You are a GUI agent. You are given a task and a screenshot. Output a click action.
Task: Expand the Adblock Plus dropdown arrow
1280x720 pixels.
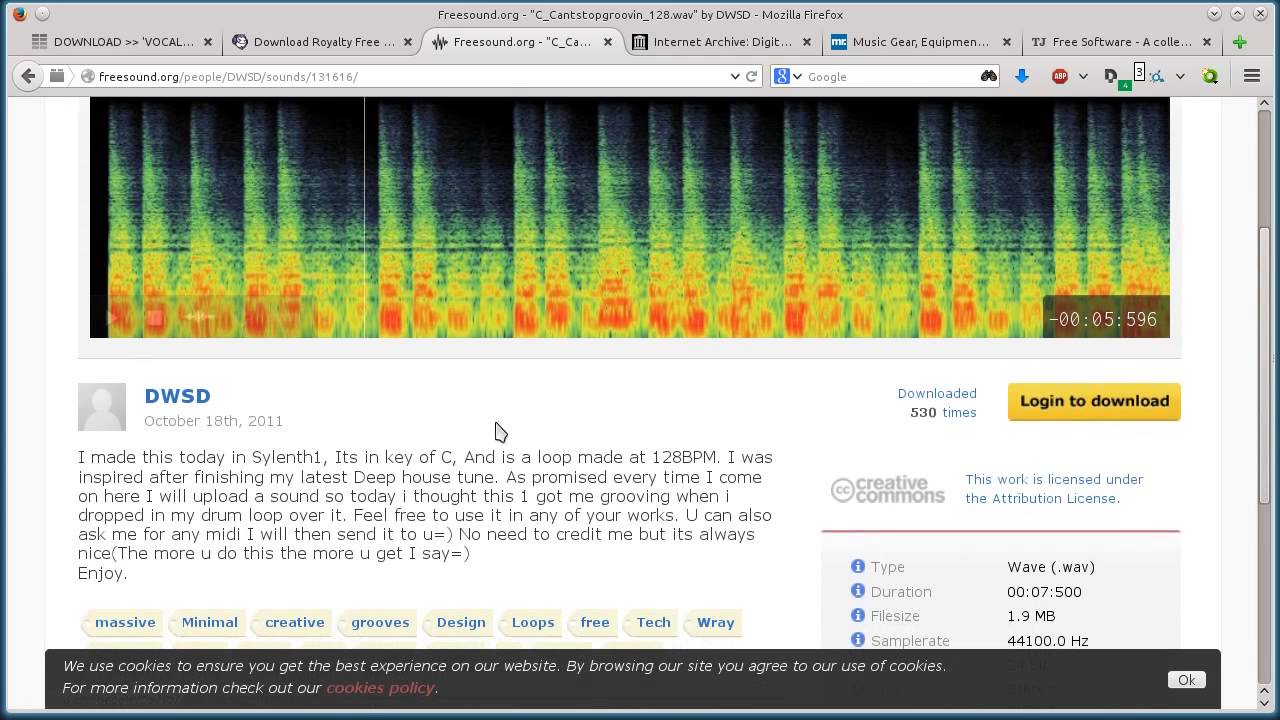(x=1082, y=76)
